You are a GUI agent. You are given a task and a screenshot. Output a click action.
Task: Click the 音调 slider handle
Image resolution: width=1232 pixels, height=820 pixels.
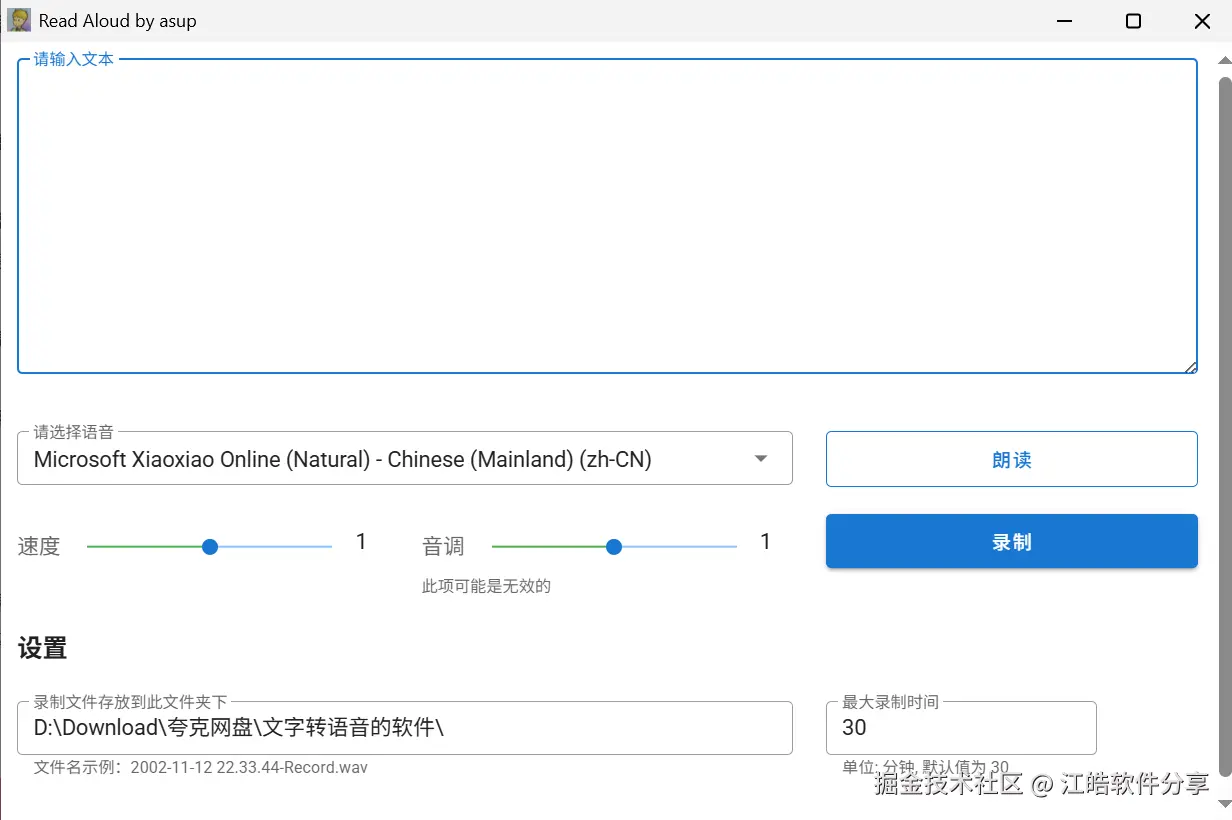coord(614,547)
